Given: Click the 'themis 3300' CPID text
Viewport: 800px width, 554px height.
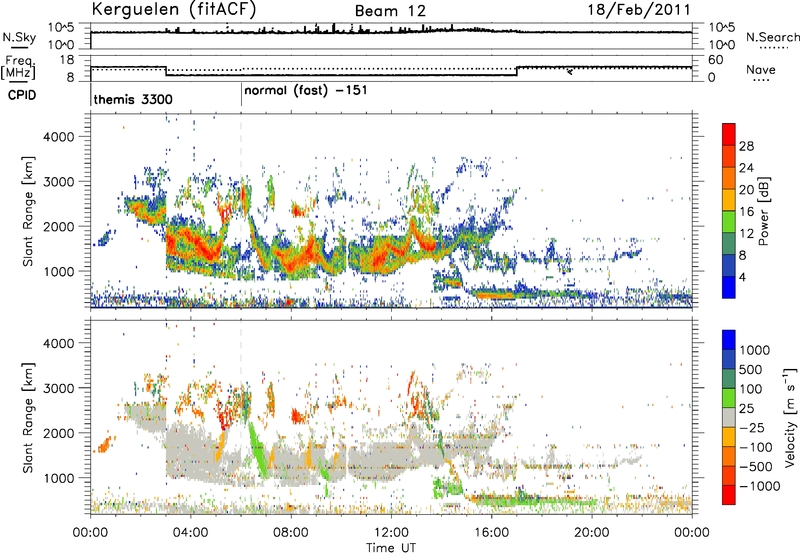Looking at the screenshot, I should pyautogui.click(x=133, y=99).
